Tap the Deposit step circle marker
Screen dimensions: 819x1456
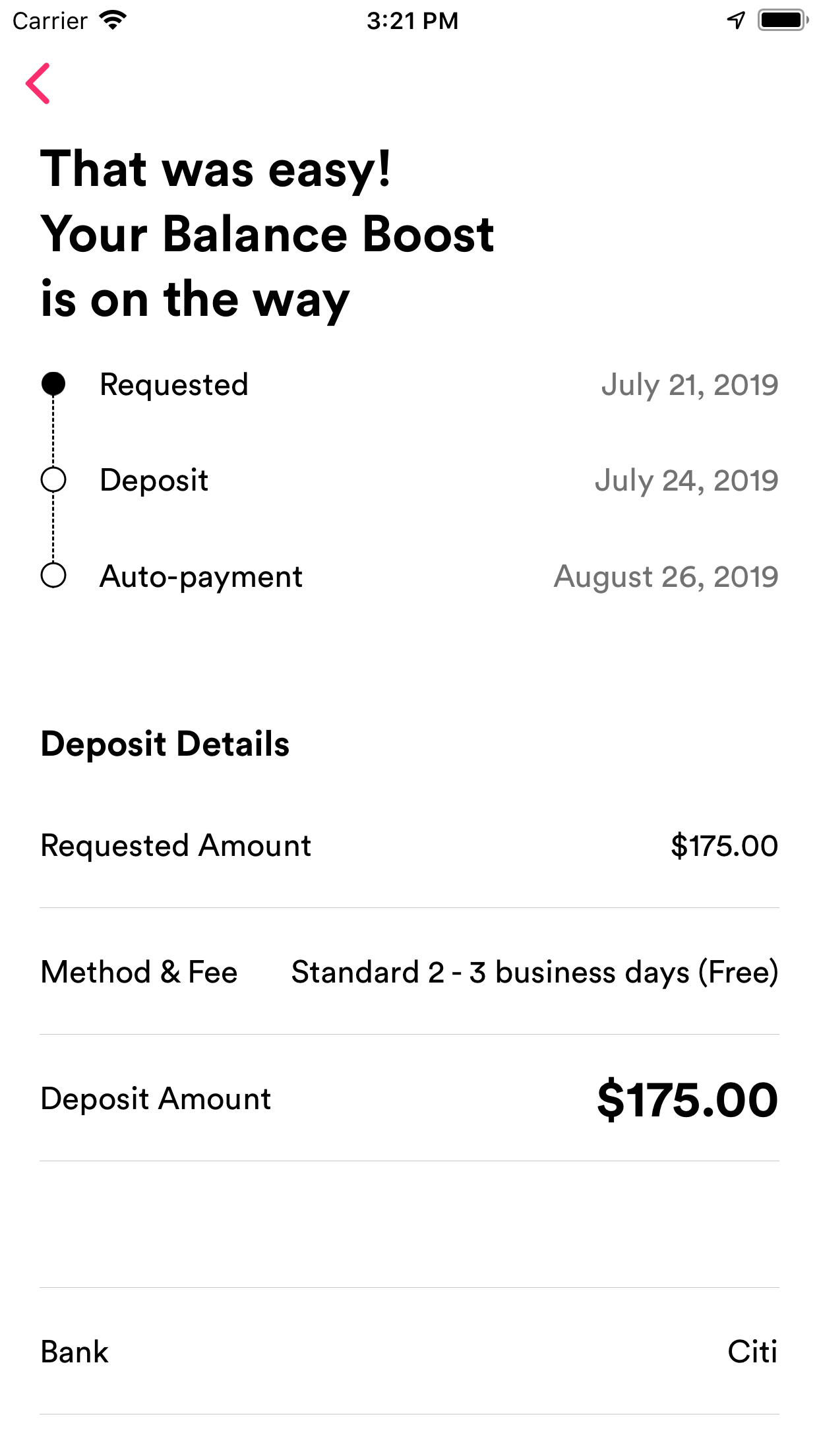pyautogui.click(x=53, y=480)
